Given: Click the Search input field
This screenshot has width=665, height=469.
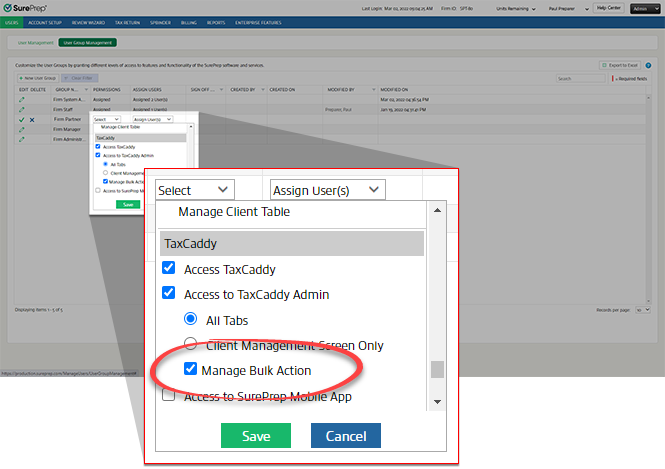Looking at the screenshot, I should tap(580, 78).
